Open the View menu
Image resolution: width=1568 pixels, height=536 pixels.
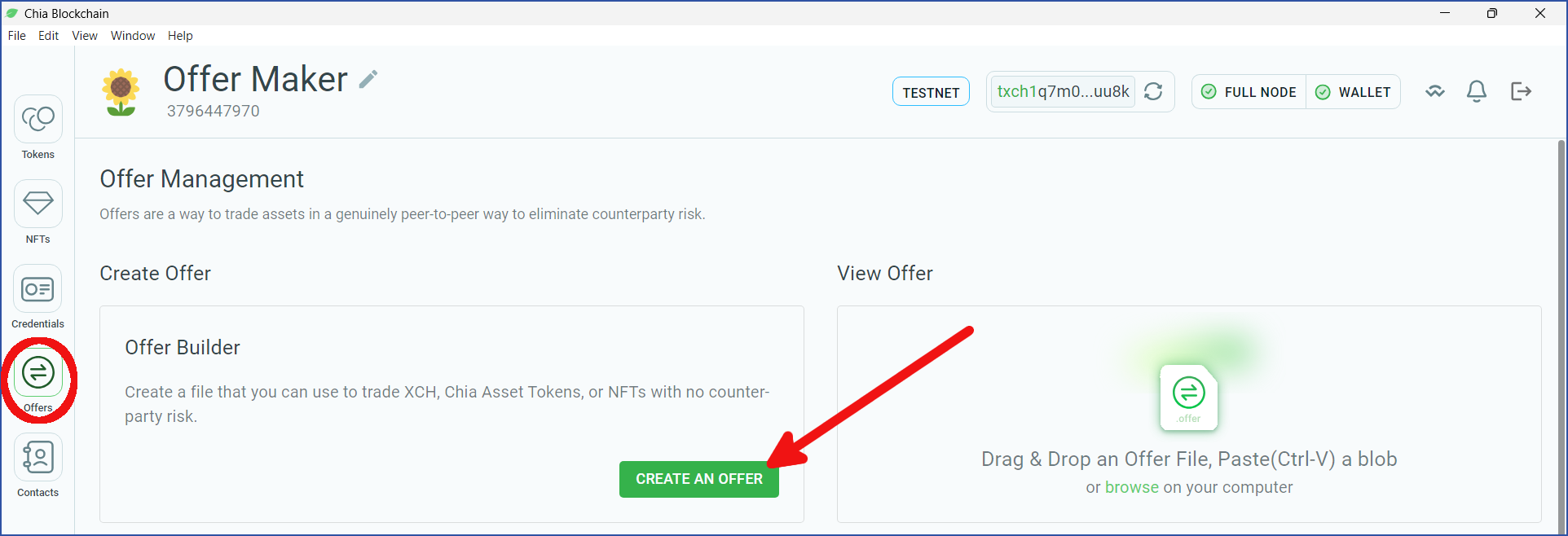(85, 36)
